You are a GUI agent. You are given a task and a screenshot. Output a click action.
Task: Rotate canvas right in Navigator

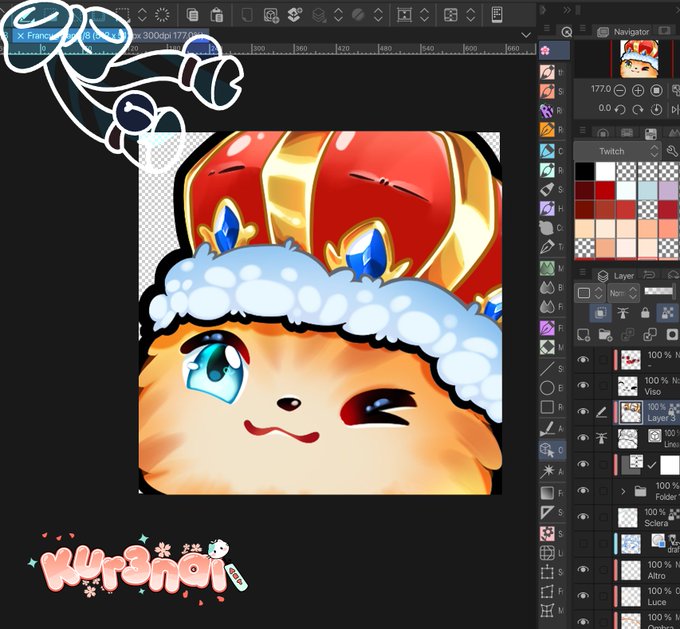click(638, 109)
